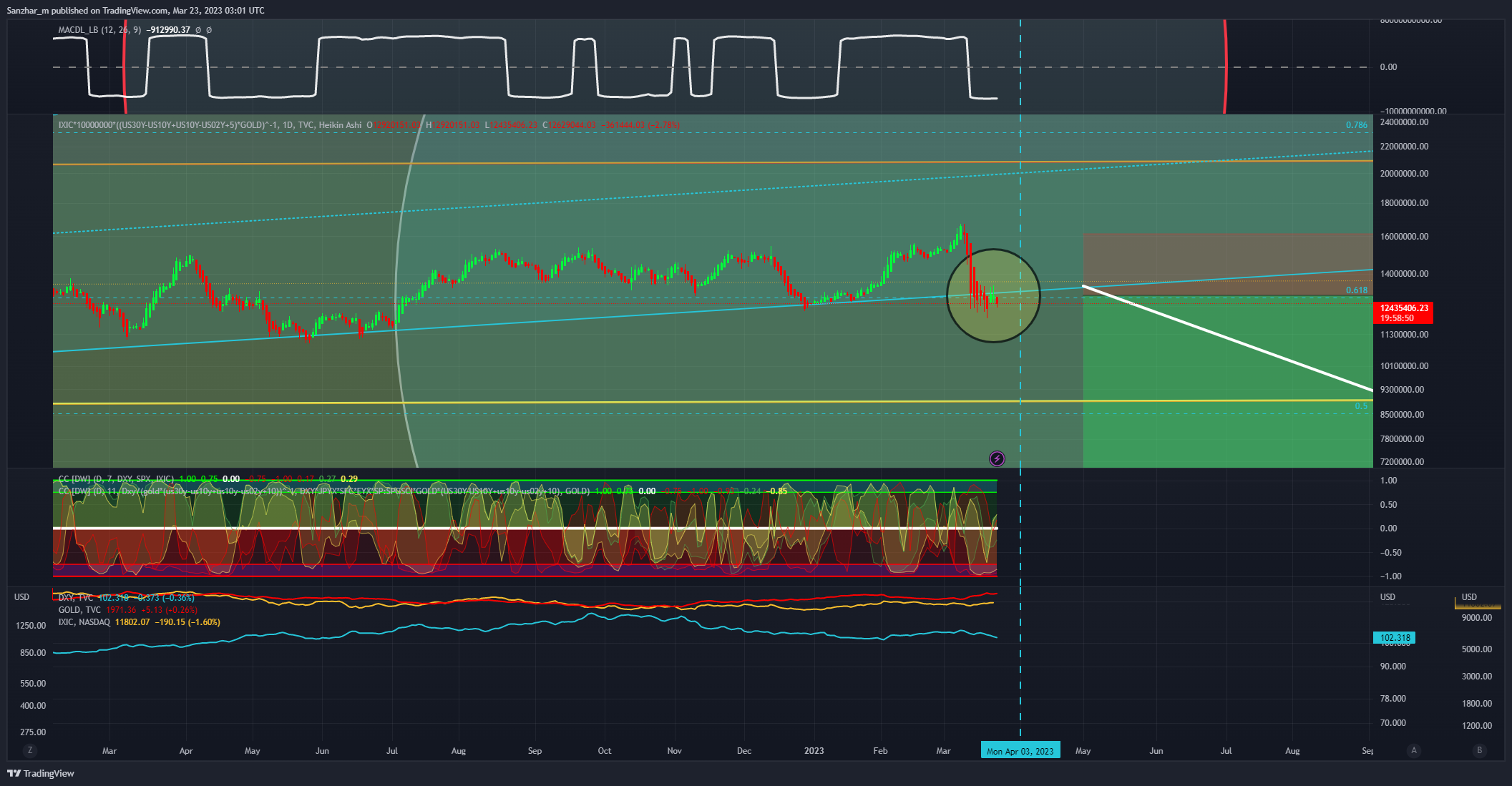Click the Jul label left of Aug 2022
The width and height of the screenshot is (1512, 786).
(x=391, y=751)
